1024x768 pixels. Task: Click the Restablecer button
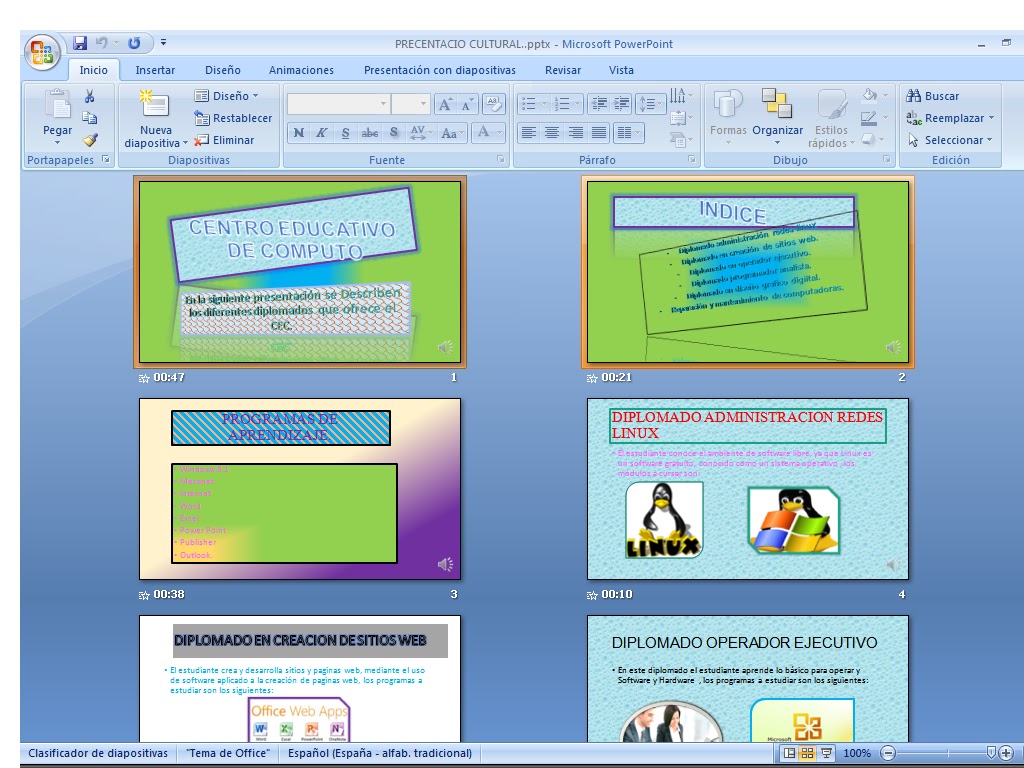pyautogui.click(x=233, y=118)
